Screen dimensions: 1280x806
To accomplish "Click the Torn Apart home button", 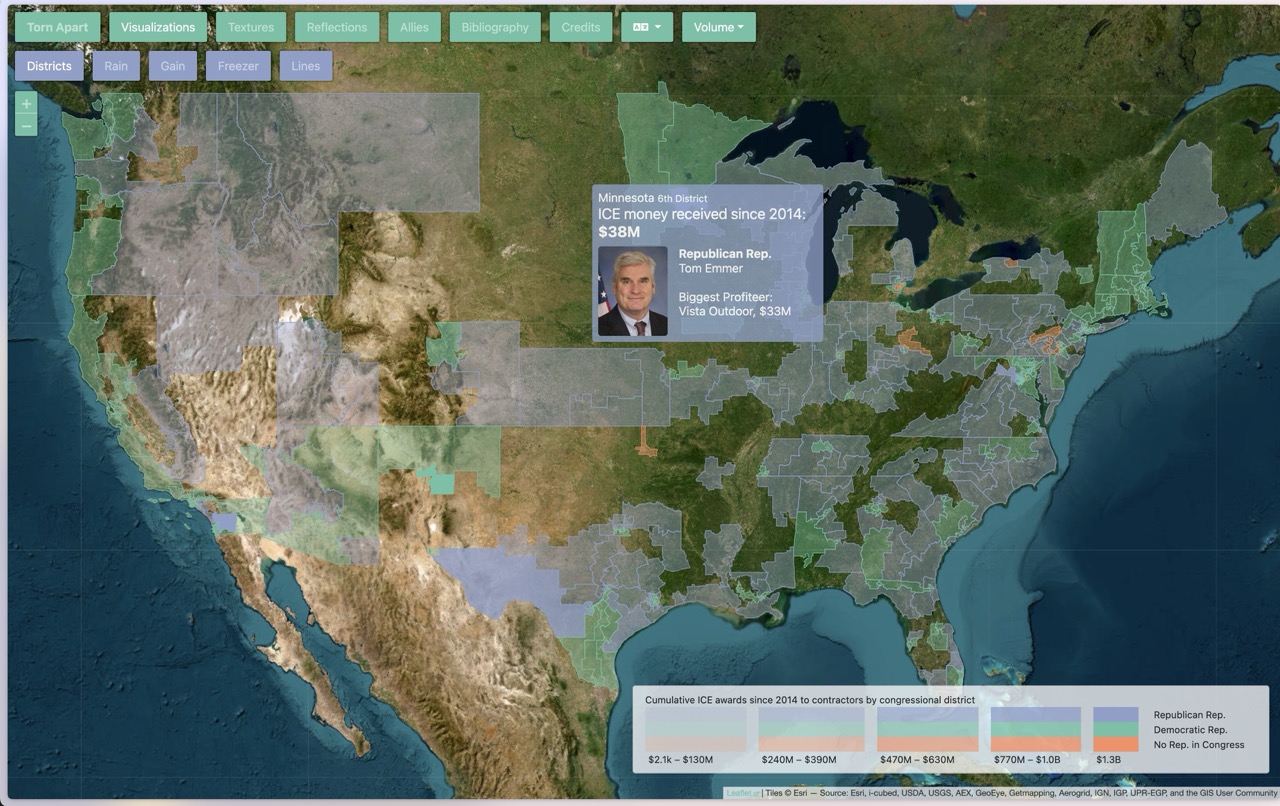I will click(x=57, y=27).
